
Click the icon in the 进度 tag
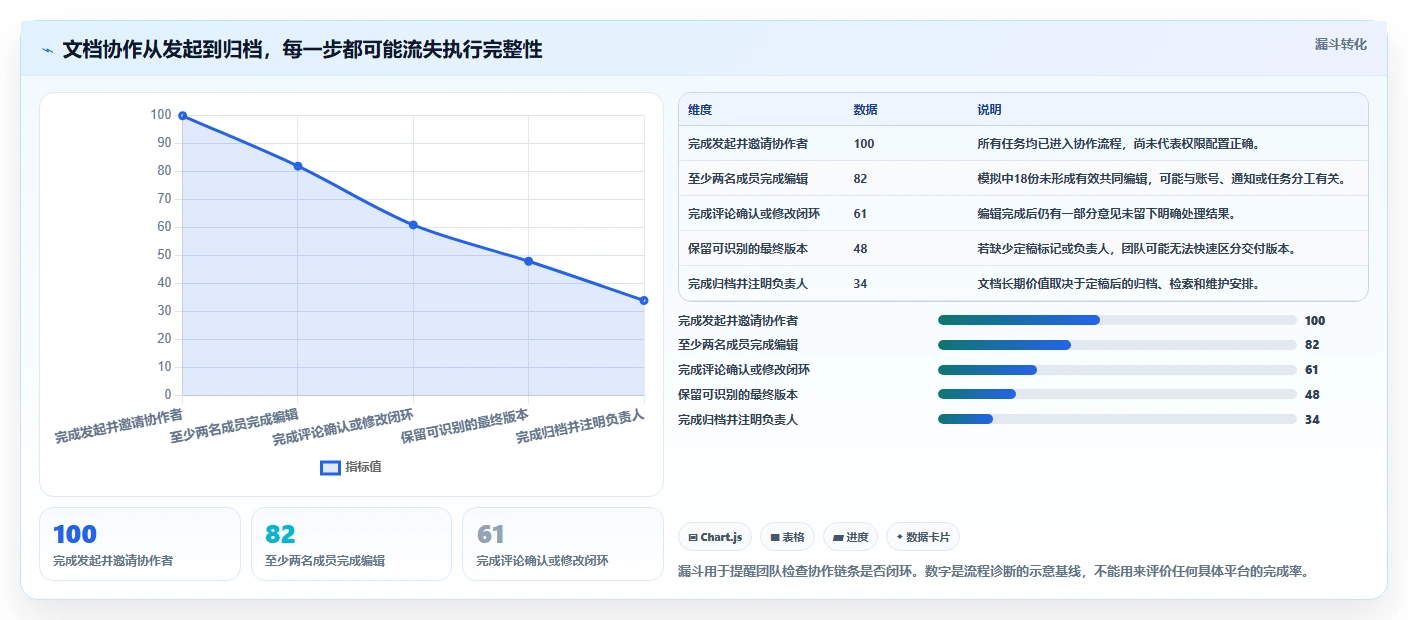(838, 538)
